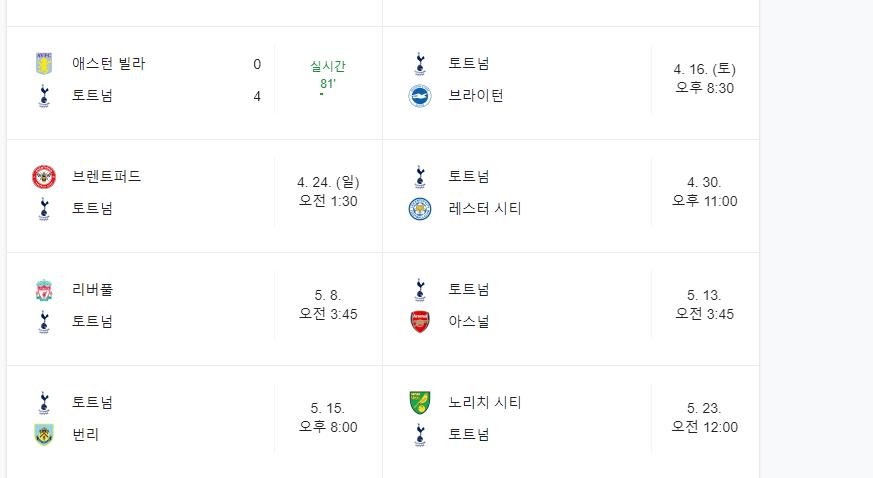873x478 pixels.
Task: Click the Norwich City canary crest
Action: (420, 403)
